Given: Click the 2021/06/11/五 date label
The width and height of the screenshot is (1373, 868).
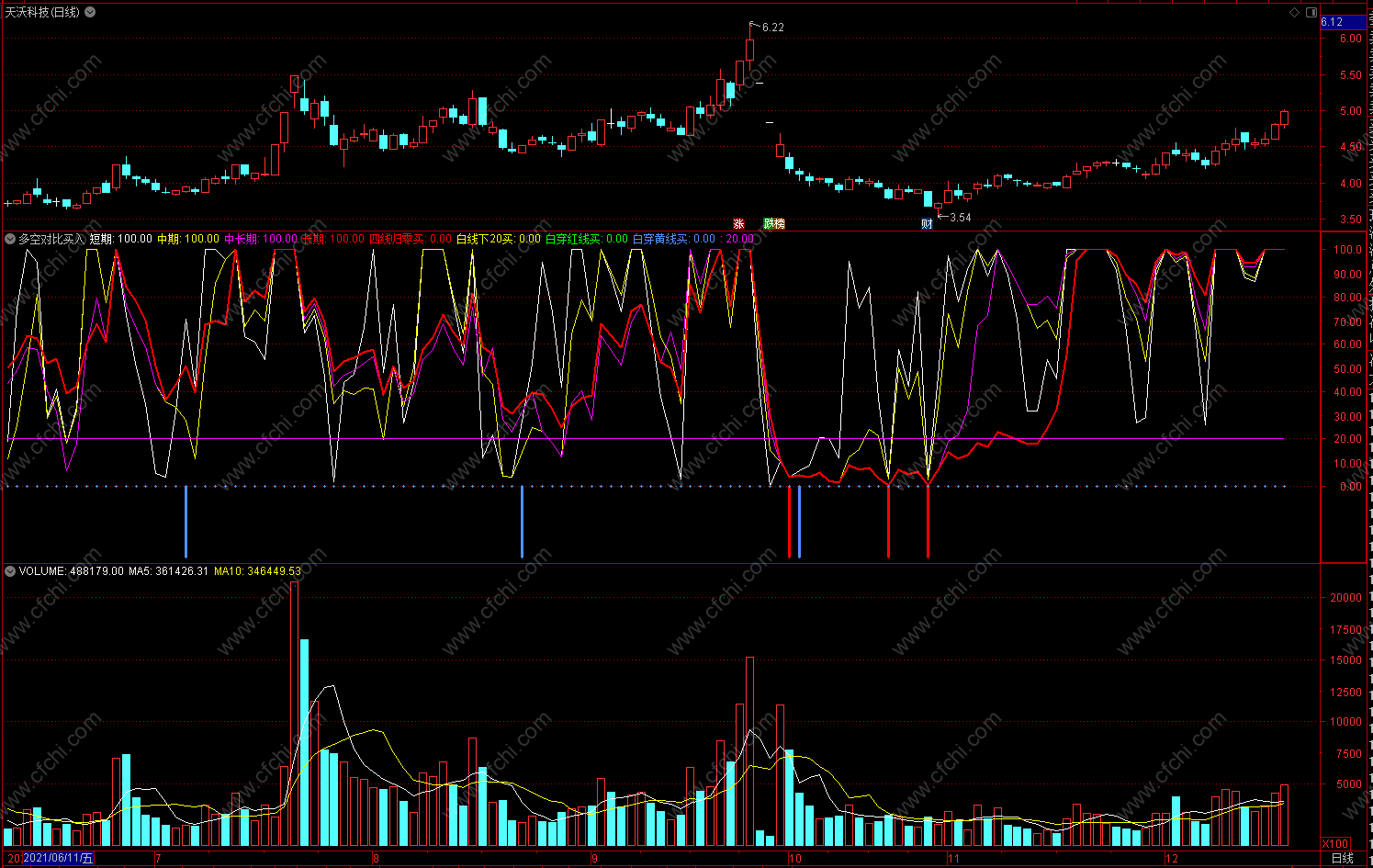Looking at the screenshot, I should 57,858.
